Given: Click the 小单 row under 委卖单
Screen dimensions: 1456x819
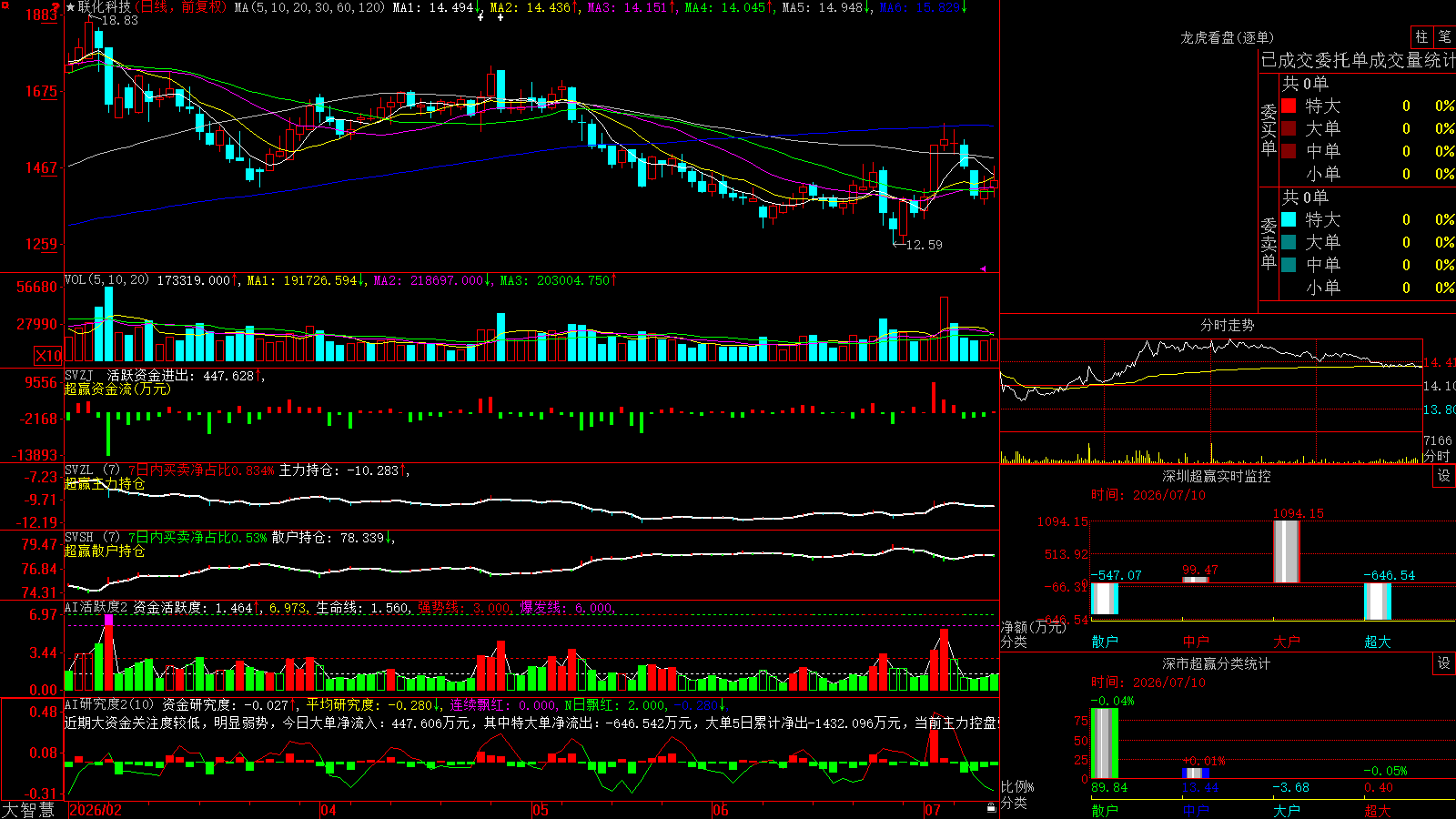Looking at the screenshot, I should [x=1368, y=288].
